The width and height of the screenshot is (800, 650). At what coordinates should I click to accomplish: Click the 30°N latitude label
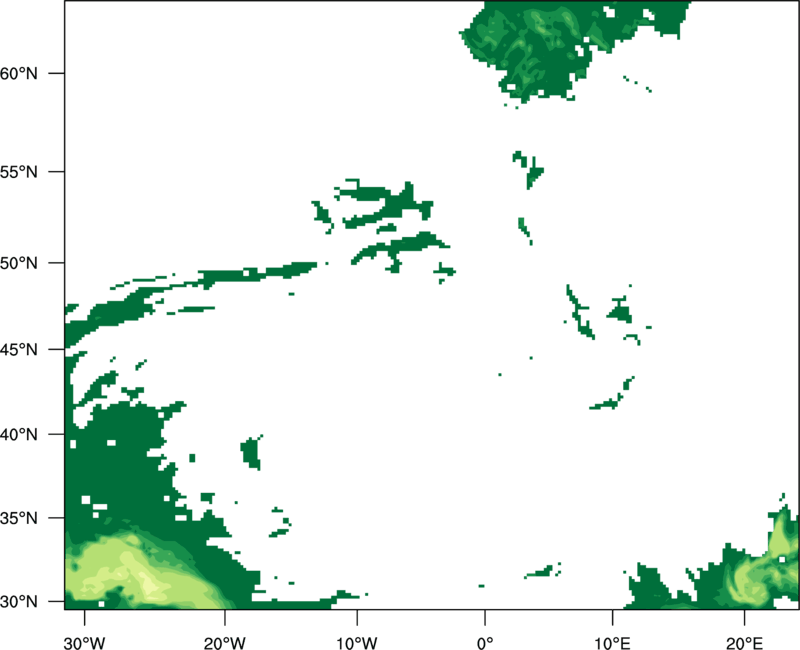pyautogui.click(x=19, y=602)
